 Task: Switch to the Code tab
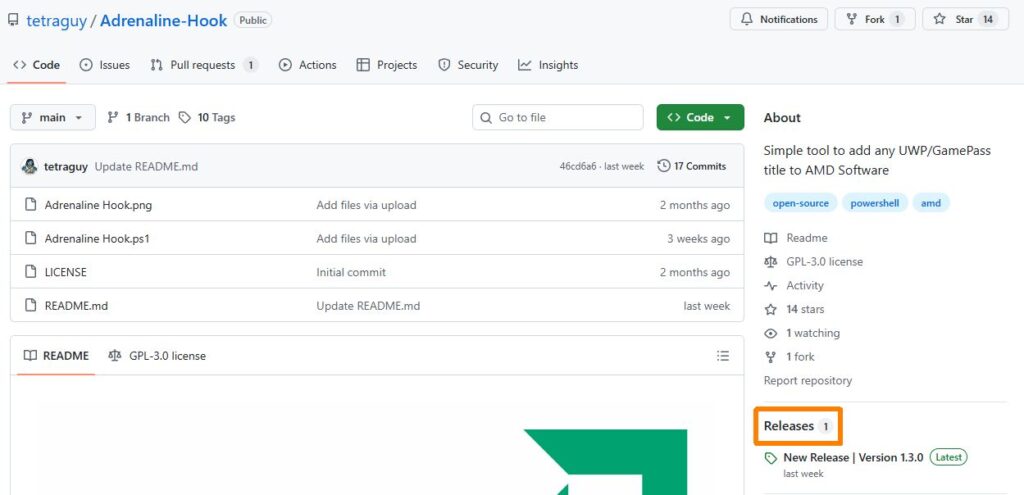[x=37, y=65]
